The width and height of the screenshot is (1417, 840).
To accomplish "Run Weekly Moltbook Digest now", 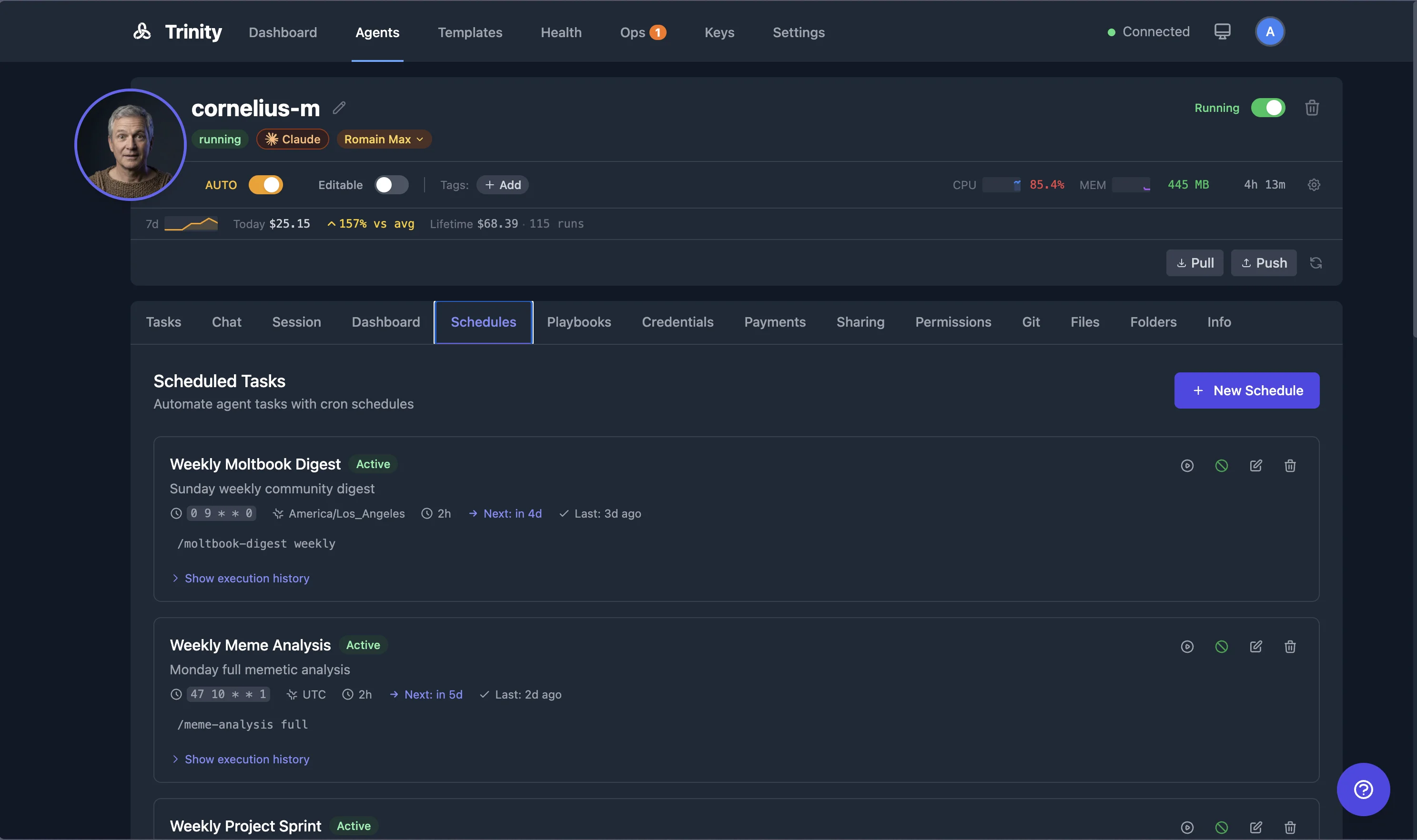I will (x=1187, y=465).
